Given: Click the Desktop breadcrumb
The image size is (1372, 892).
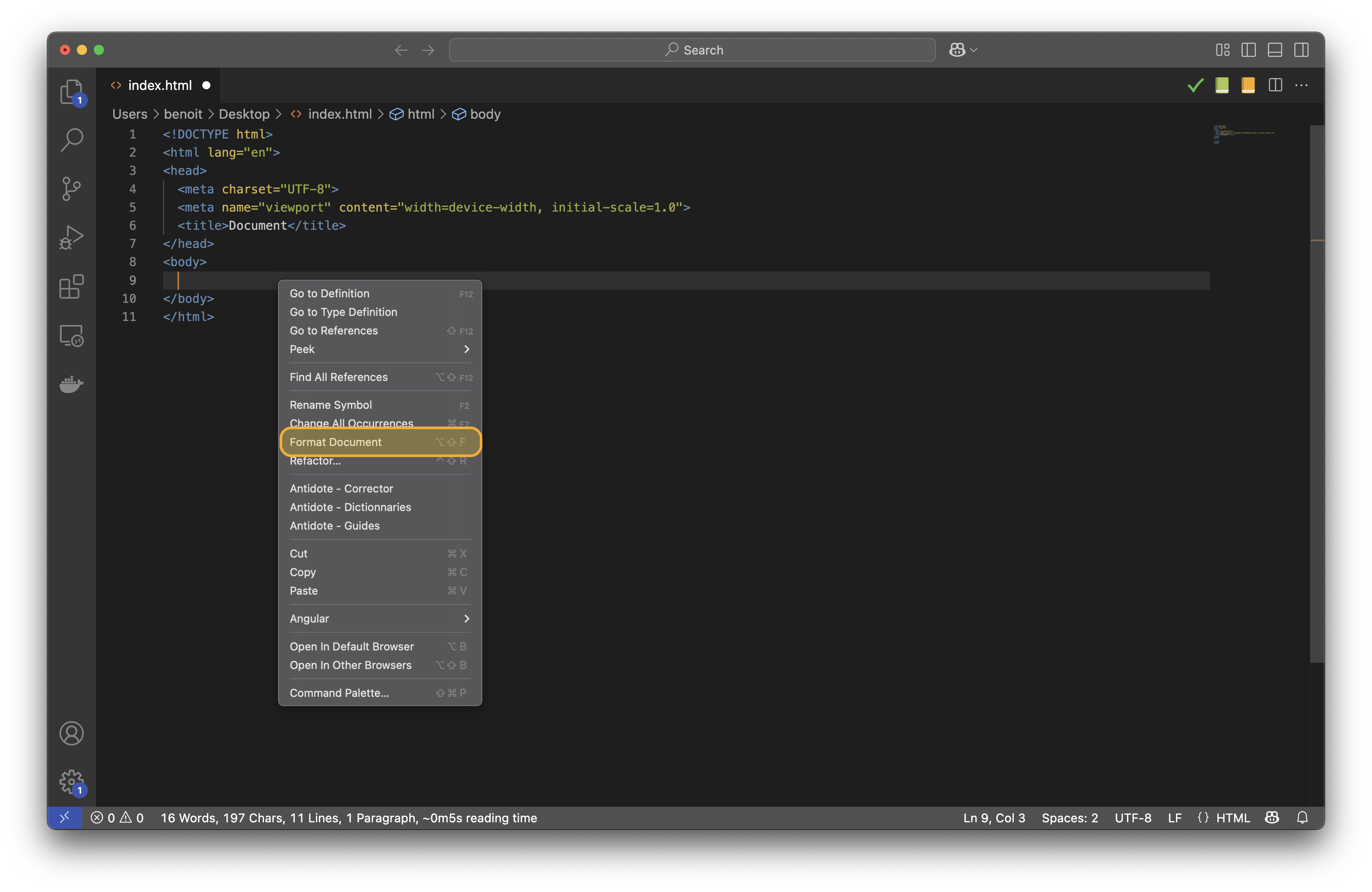Looking at the screenshot, I should [244, 114].
